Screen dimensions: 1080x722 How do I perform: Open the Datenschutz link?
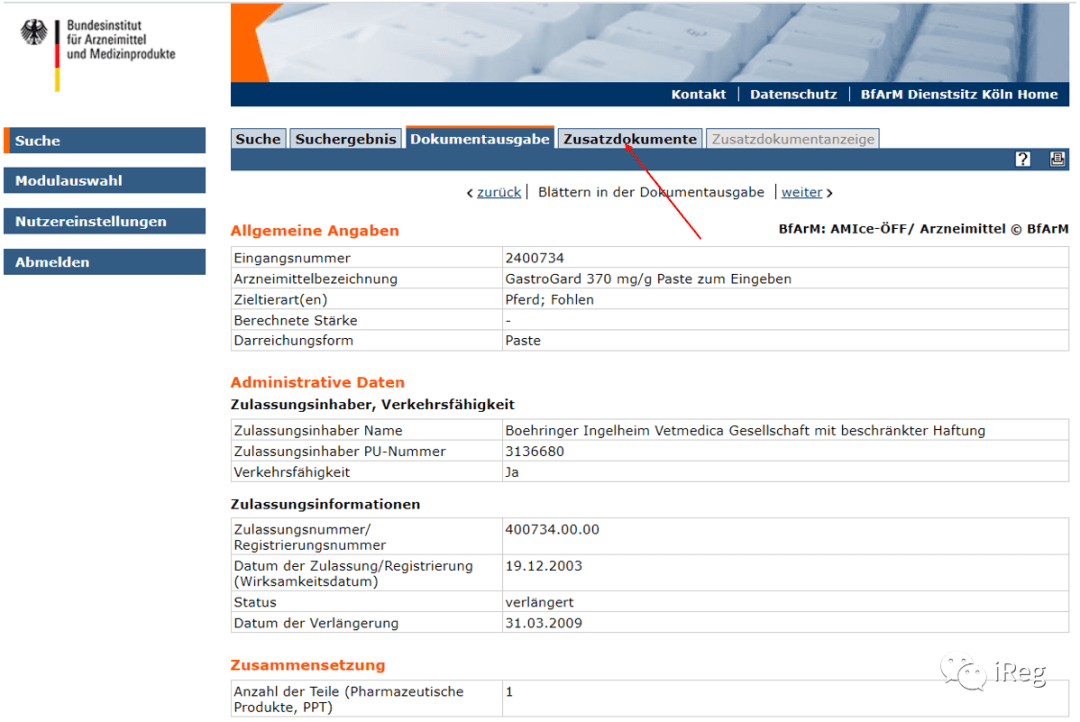[x=793, y=94]
